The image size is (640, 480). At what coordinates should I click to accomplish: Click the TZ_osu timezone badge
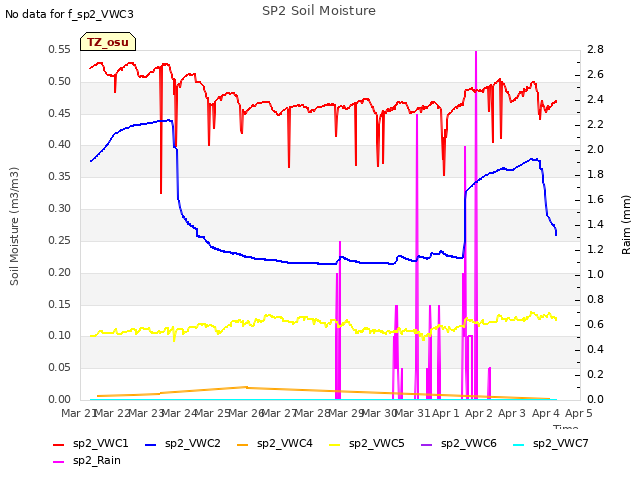click(x=108, y=42)
